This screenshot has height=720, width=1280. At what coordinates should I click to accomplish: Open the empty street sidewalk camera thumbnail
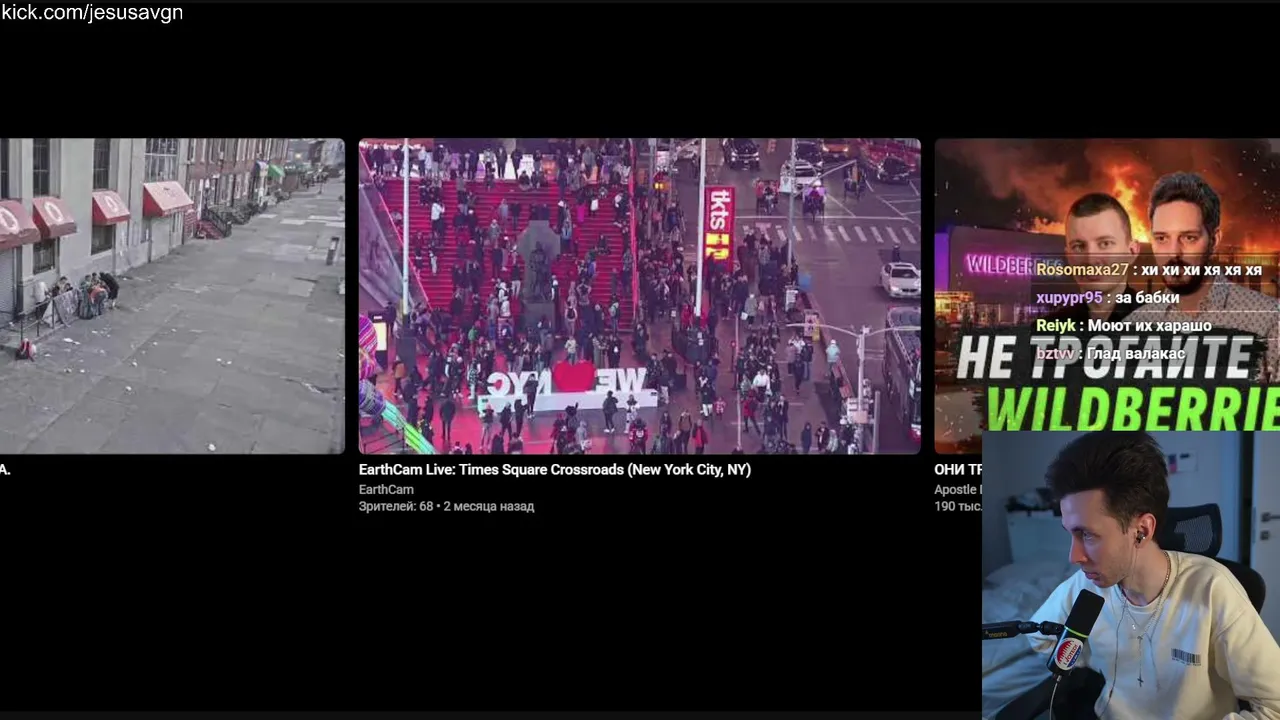tap(172, 296)
